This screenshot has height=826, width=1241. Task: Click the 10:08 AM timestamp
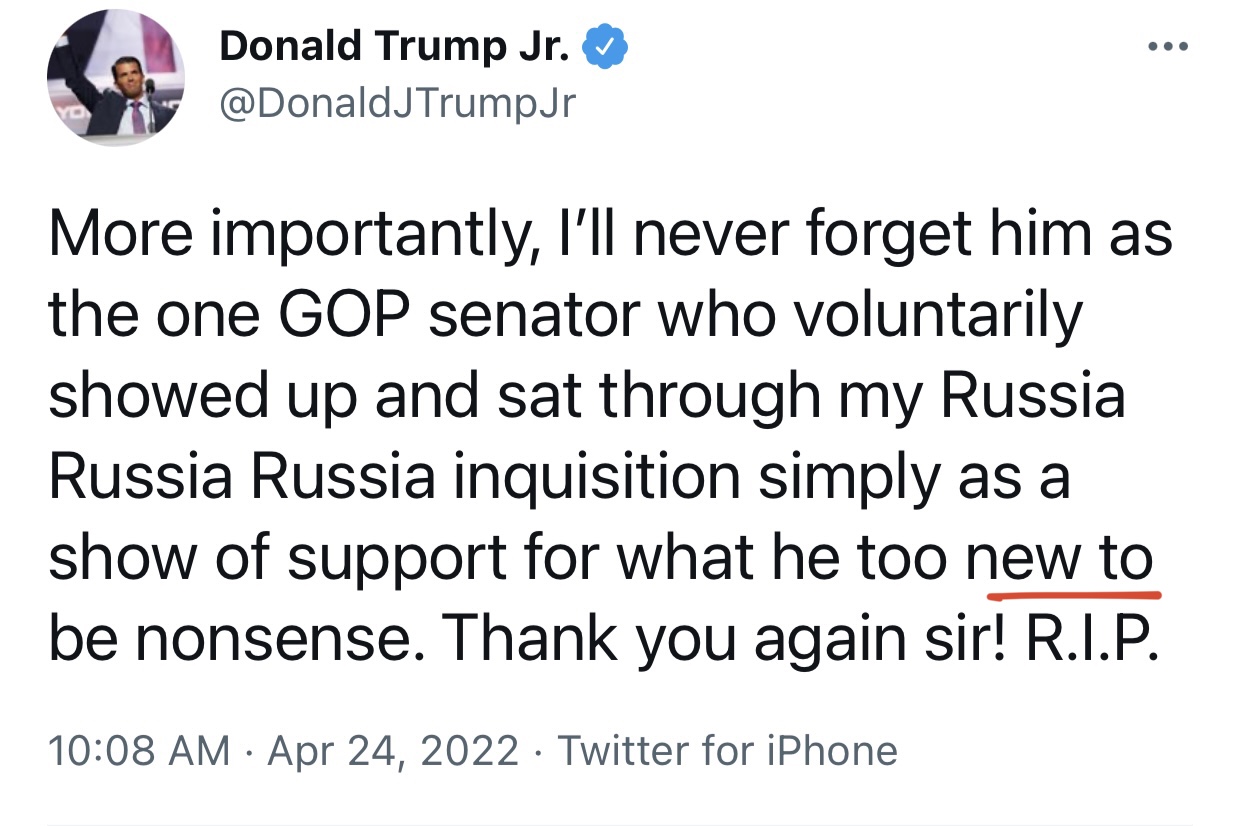[x=139, y=750]
